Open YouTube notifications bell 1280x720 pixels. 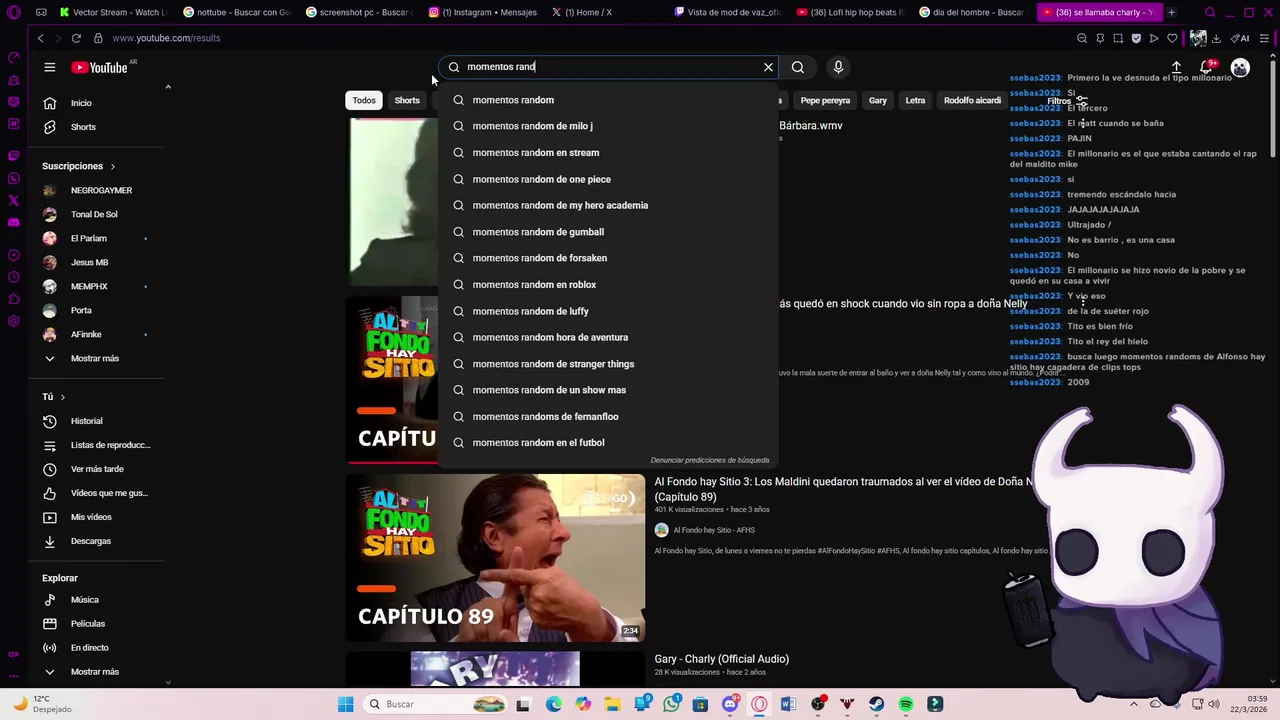coord(1207,67)
